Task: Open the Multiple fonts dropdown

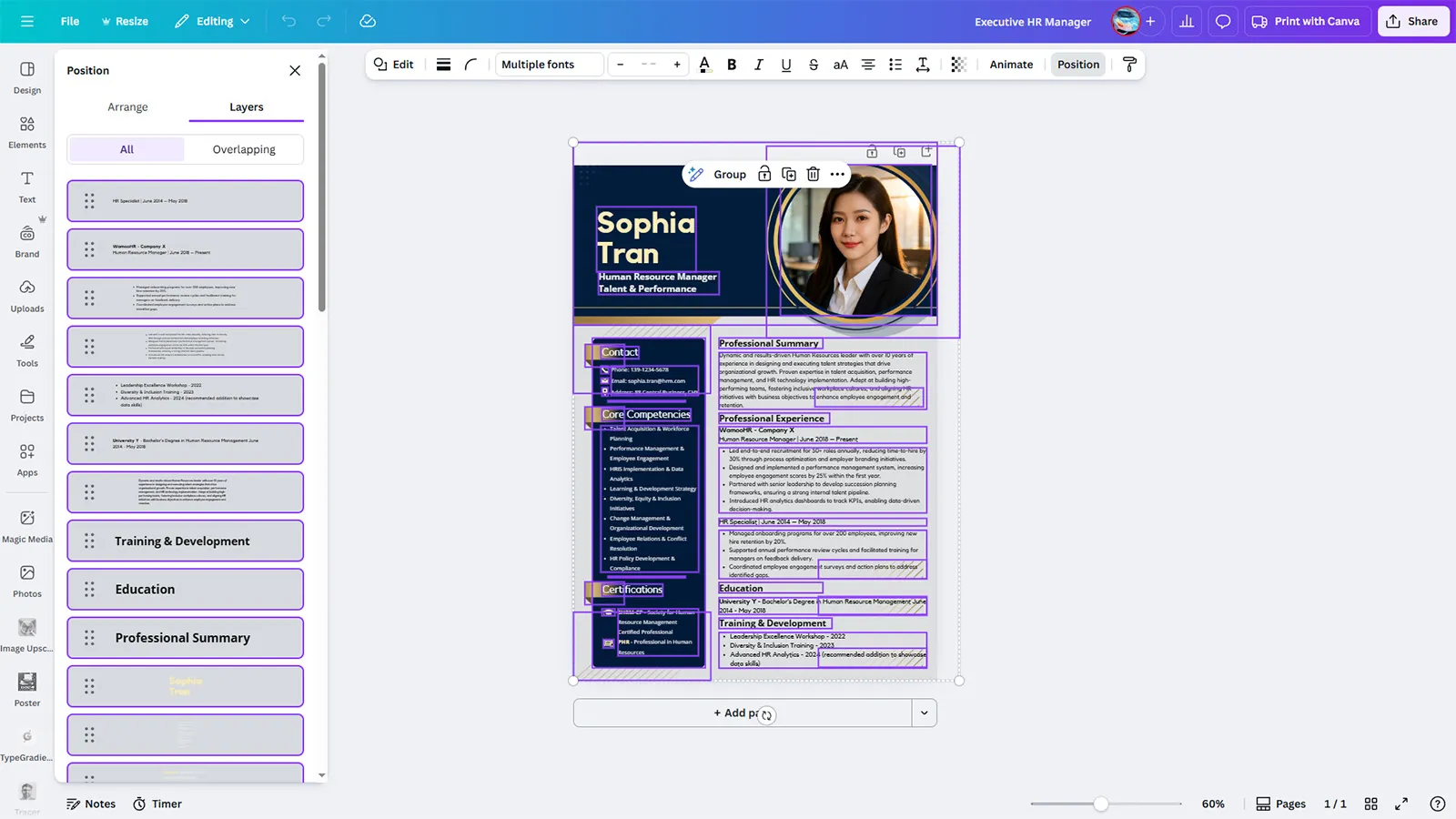Action: point(549,65)
